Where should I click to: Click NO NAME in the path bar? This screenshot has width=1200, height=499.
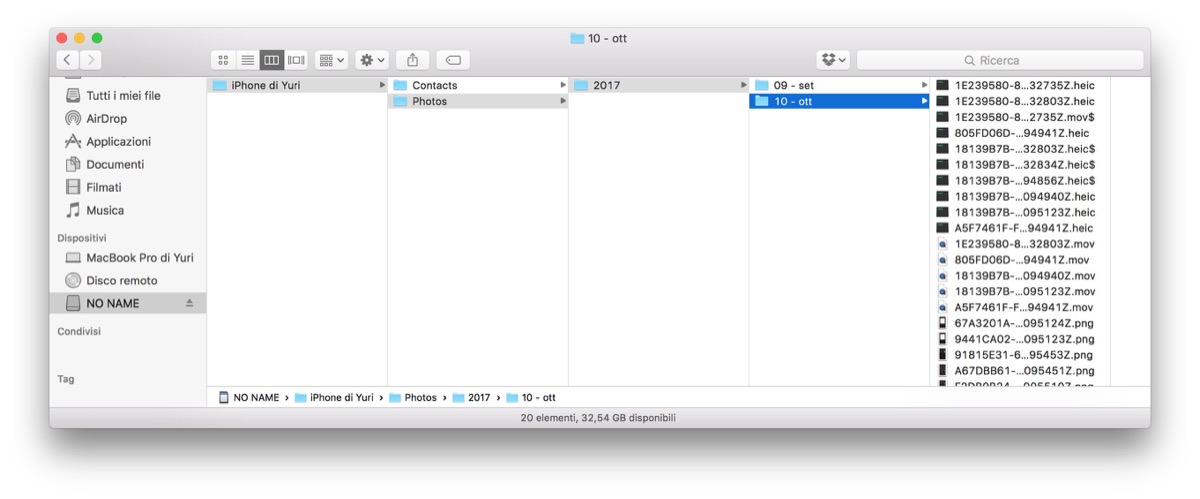click(249, 398)
